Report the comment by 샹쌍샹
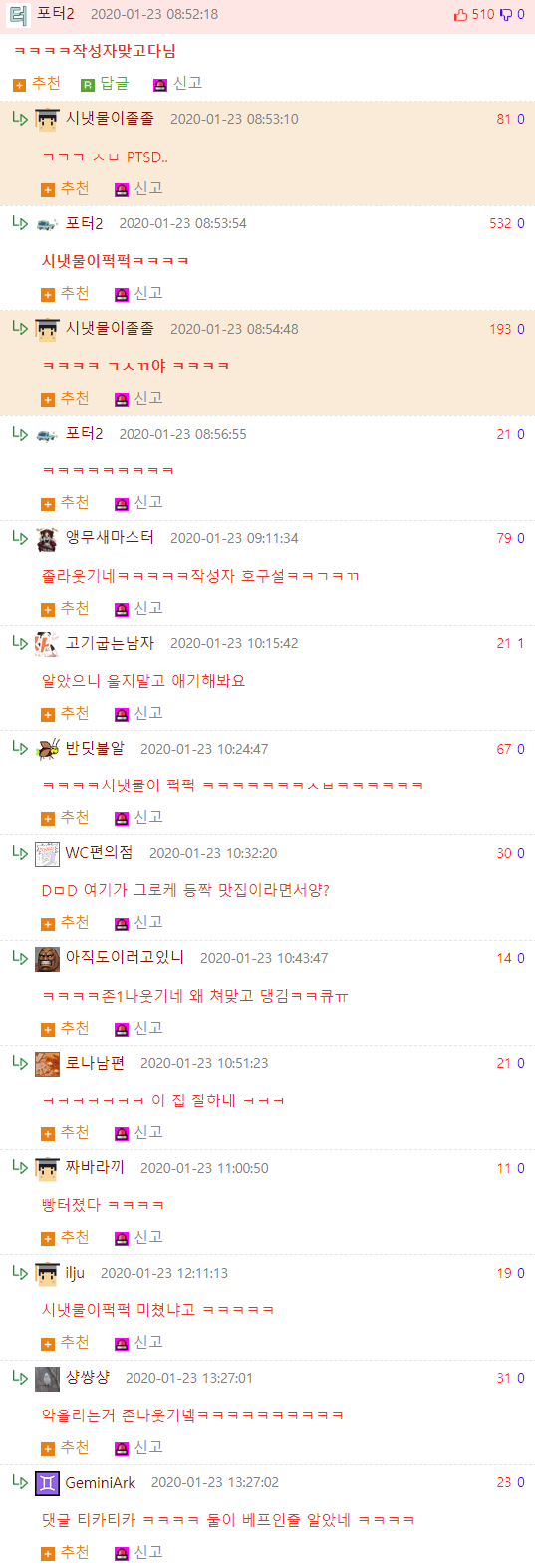This screenshot has width=535, height=1568. pyautogui.click(x=138, y=1447)
